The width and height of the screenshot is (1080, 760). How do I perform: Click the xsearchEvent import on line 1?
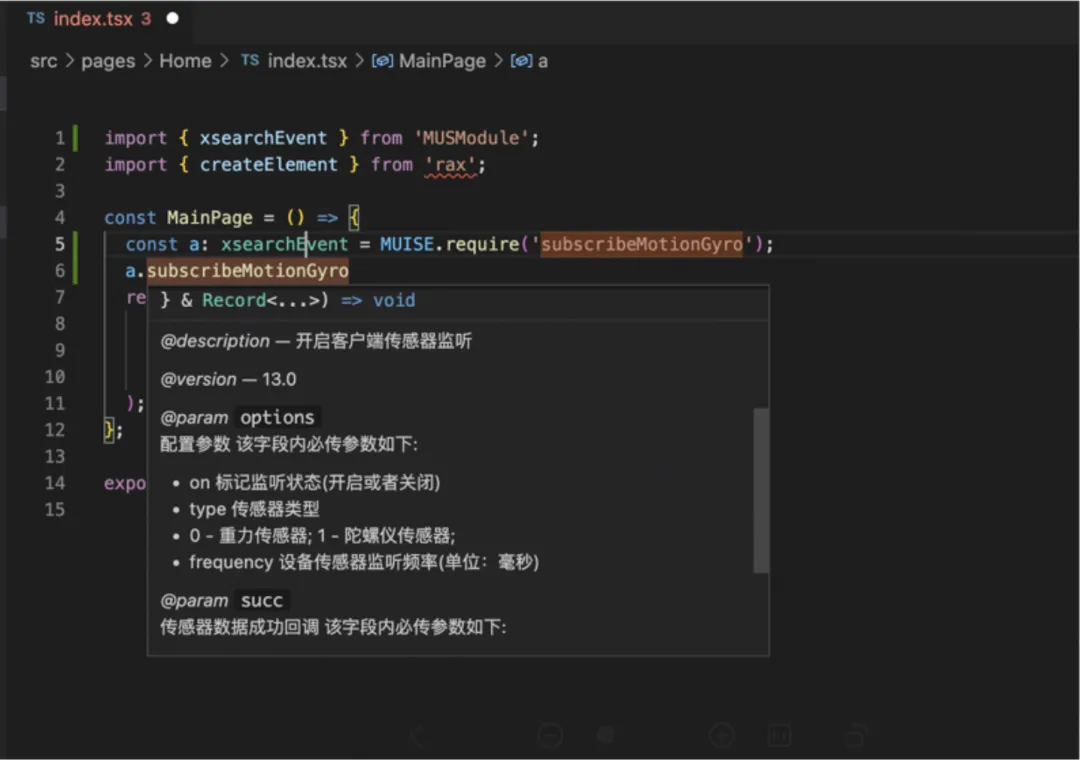263,138
